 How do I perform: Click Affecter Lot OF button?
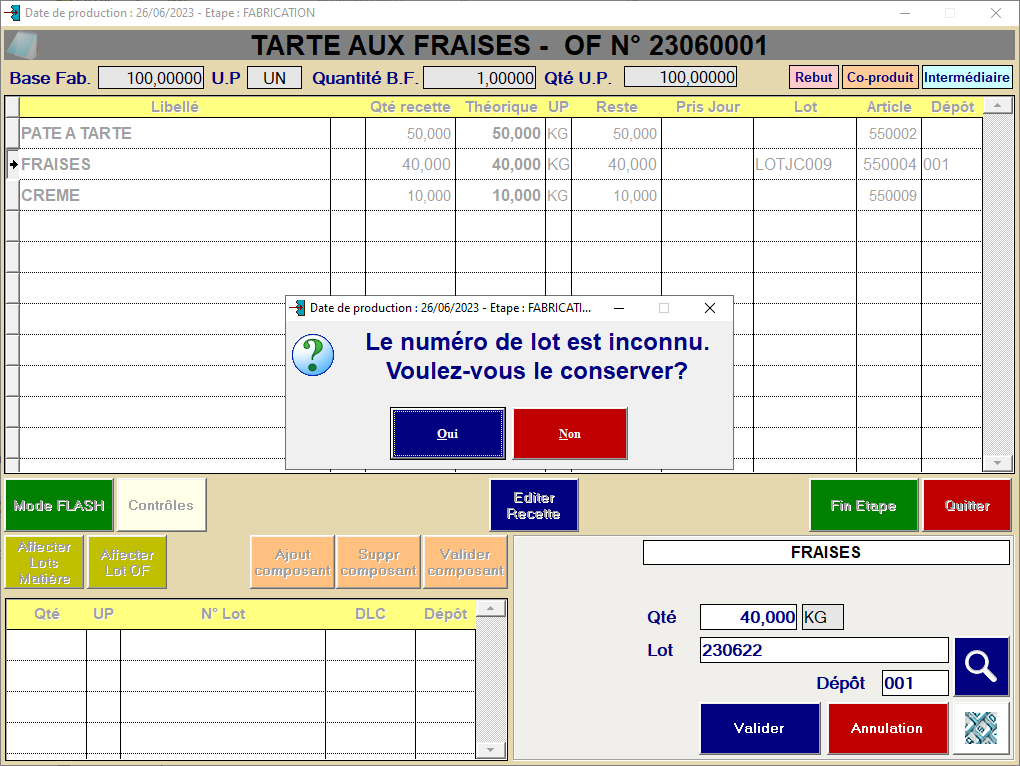(x=127, y=562)
